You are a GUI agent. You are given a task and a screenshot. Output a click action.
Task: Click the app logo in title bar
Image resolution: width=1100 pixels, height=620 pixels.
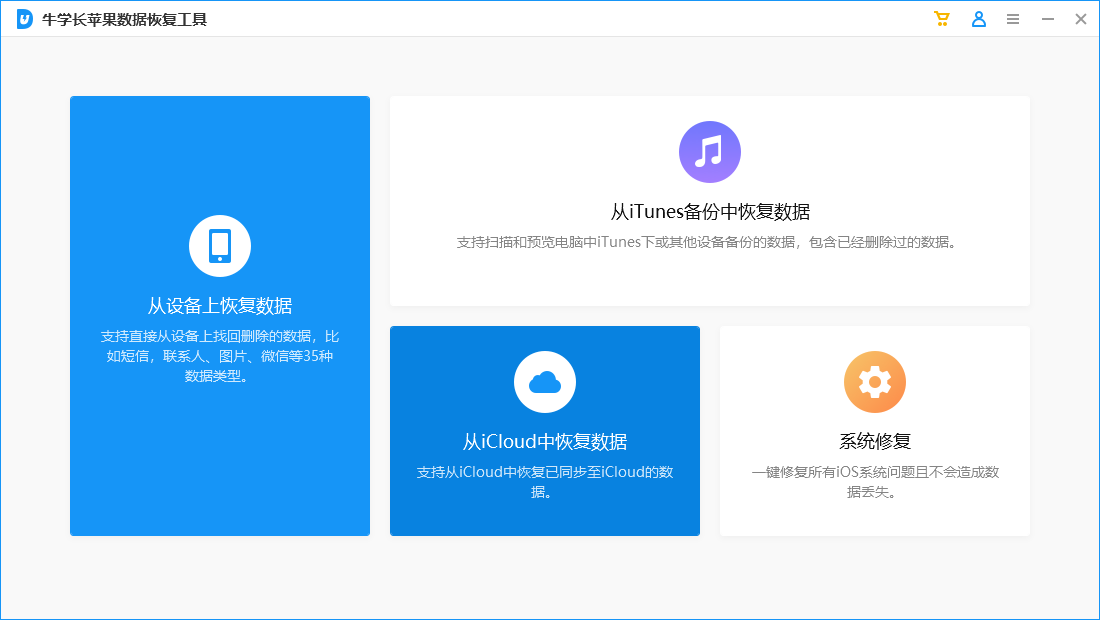[x=25, y=19]
